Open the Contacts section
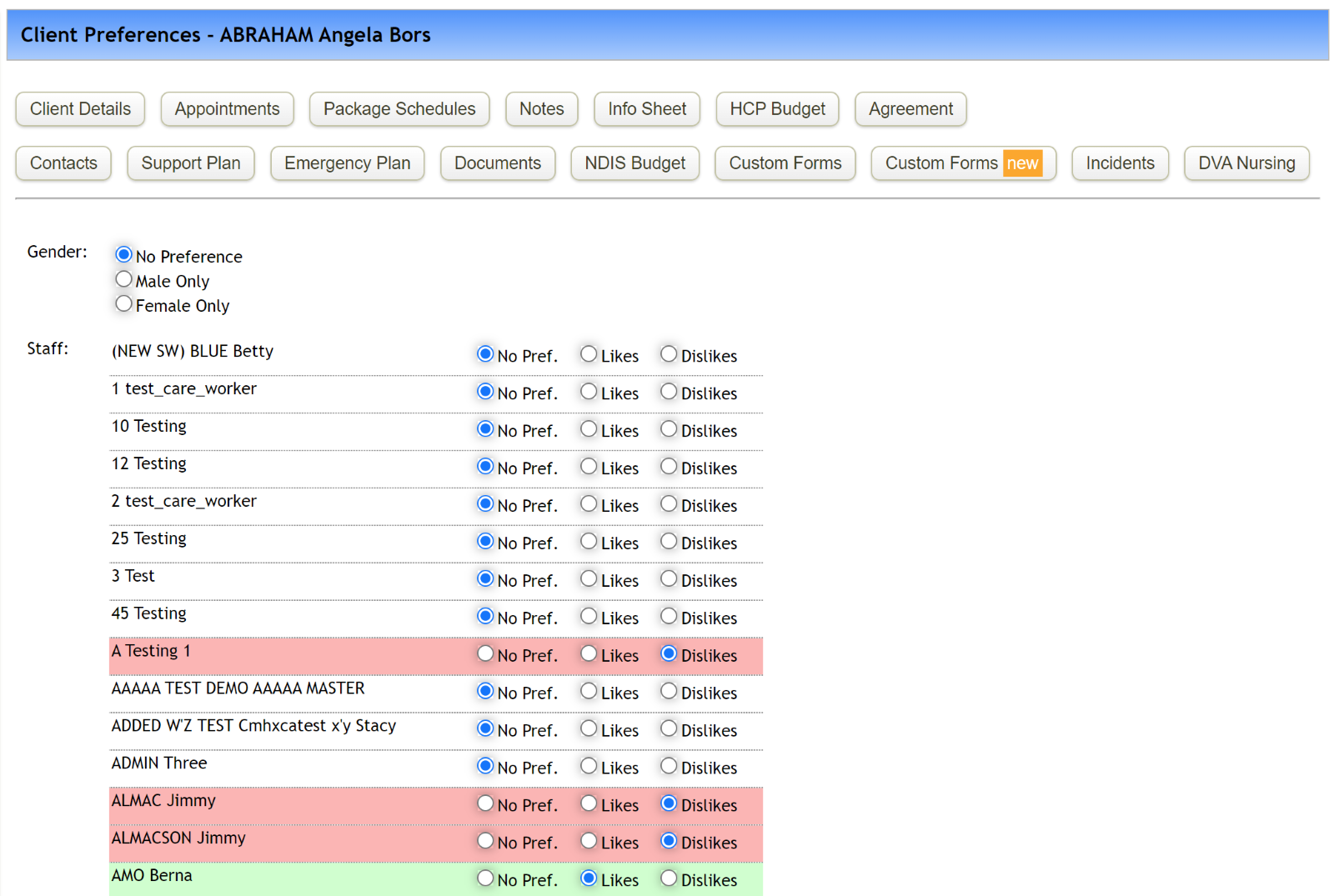Screen dimensions: 1334x896 (x=63, y=163)
